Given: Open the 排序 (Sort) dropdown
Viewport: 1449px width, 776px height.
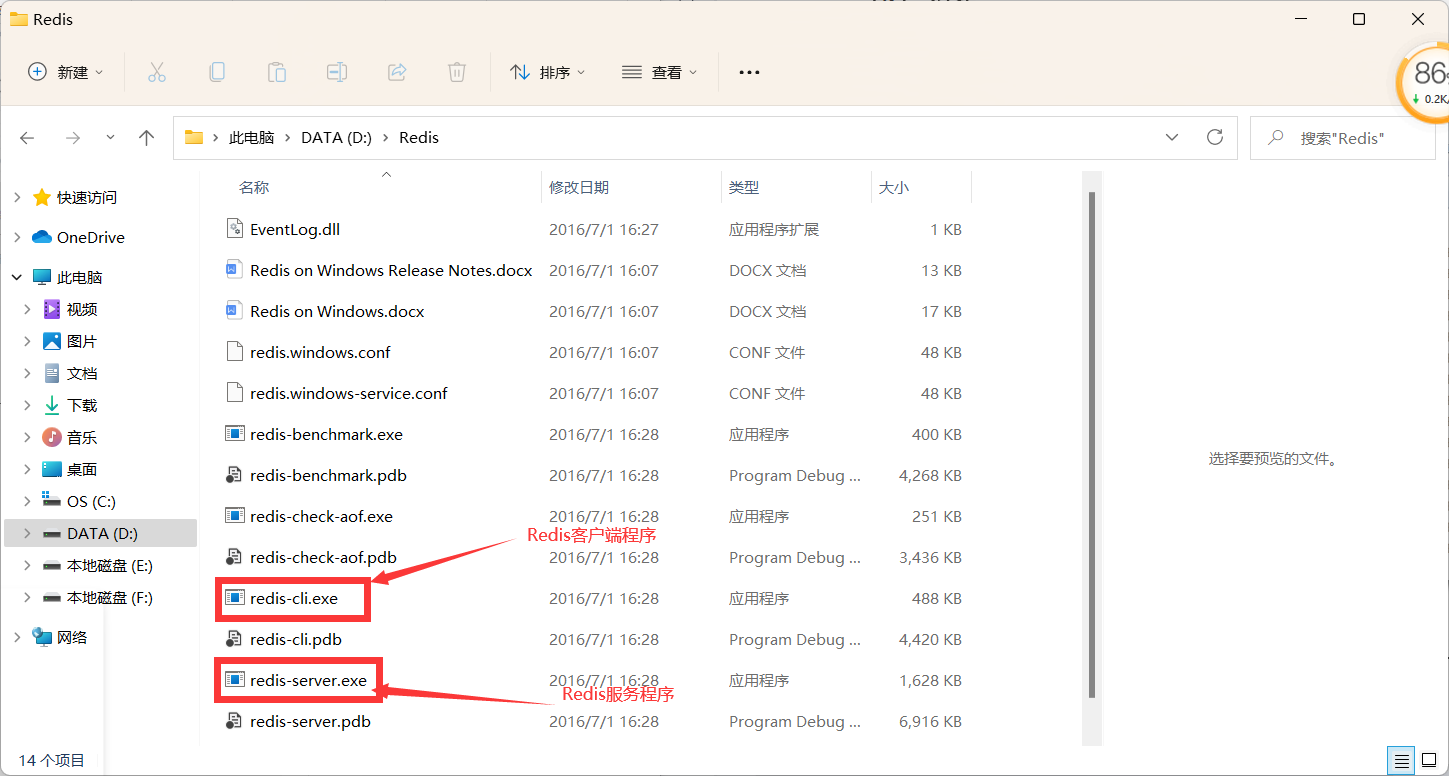Looking at the screenshot, I should 547,72.
